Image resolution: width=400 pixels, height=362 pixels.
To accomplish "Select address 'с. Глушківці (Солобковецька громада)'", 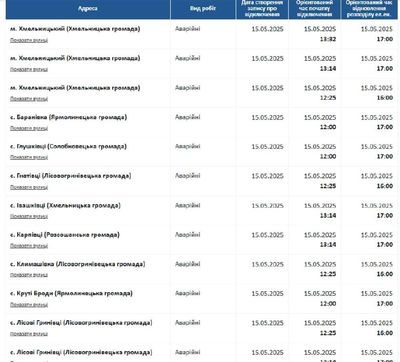I will tap(68, 146).
